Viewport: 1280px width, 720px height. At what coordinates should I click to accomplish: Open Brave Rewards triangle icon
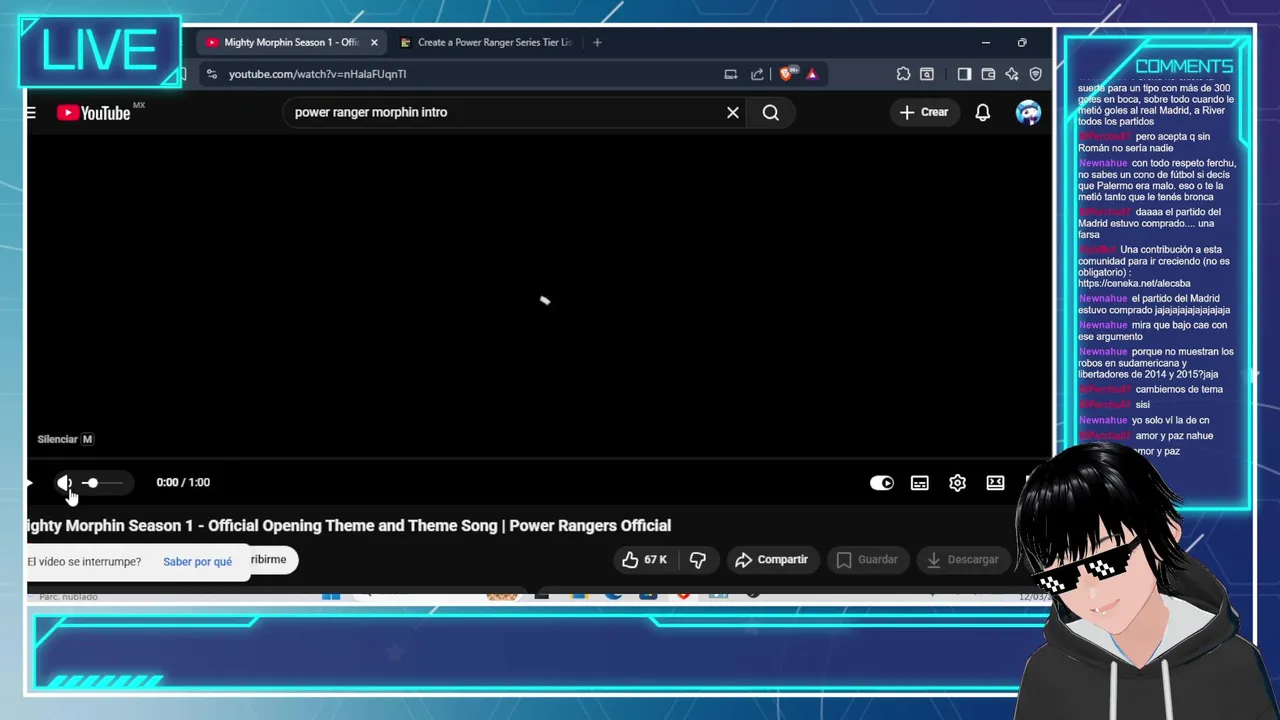[812, 74]
